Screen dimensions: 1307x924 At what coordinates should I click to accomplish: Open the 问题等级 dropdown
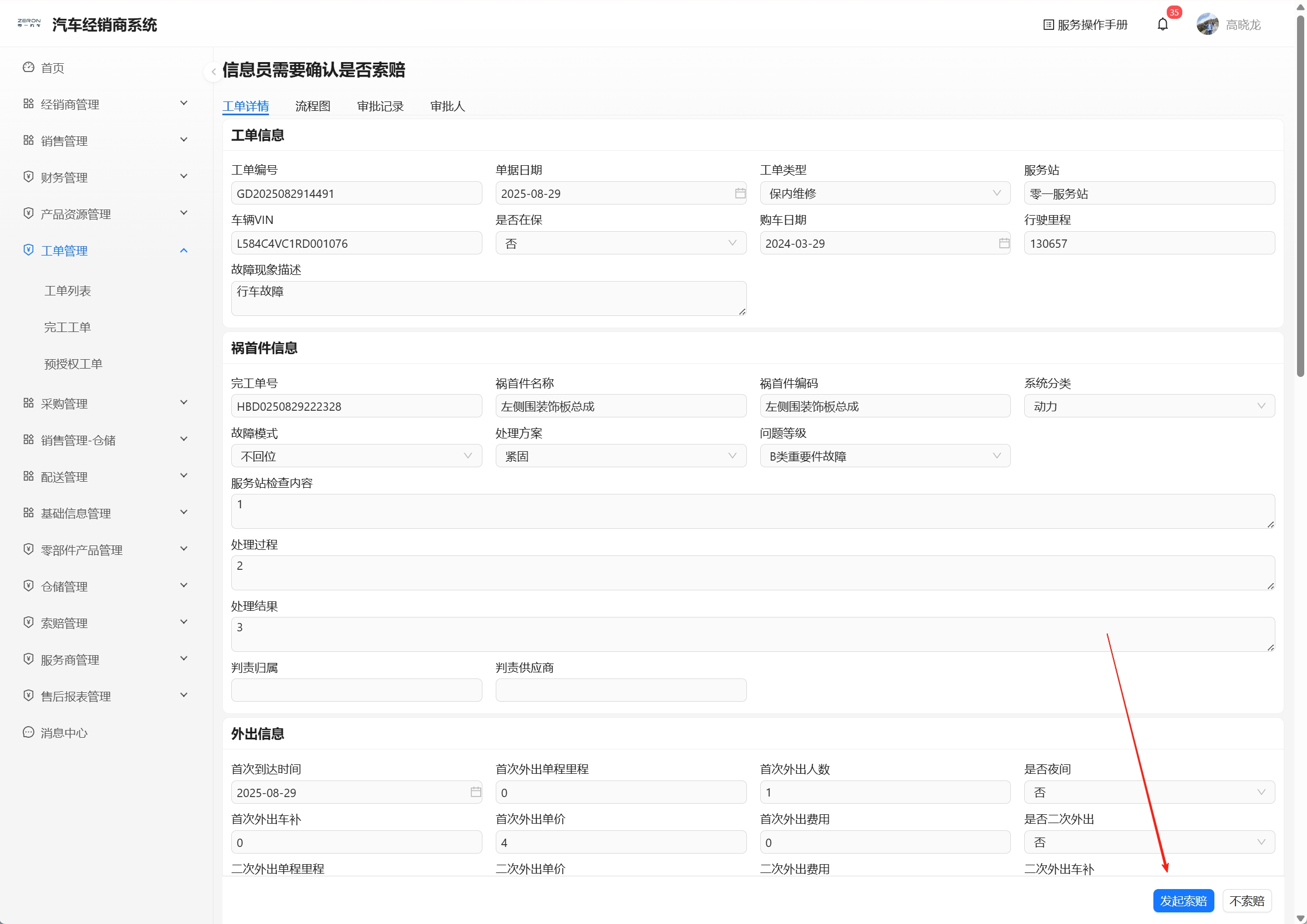pyautogui.click(x=884, y=456)
